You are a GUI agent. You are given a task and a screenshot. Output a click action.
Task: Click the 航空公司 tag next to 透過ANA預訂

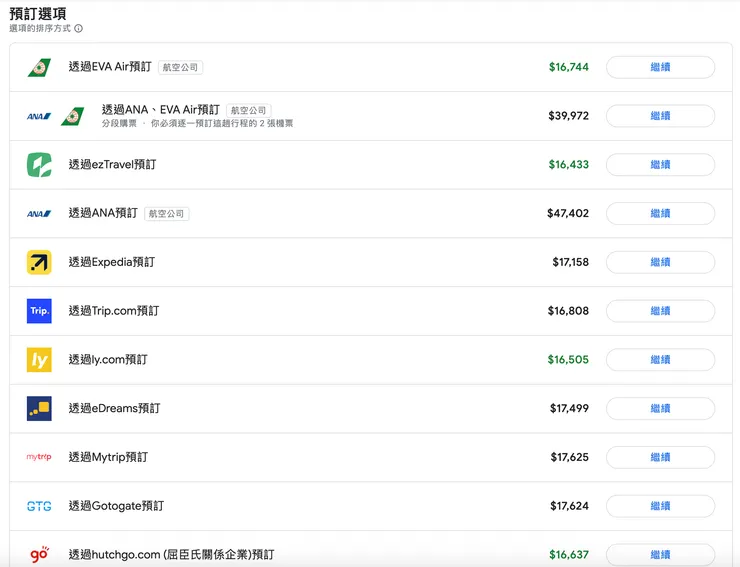pyautogui.click(x=166, y=214)
